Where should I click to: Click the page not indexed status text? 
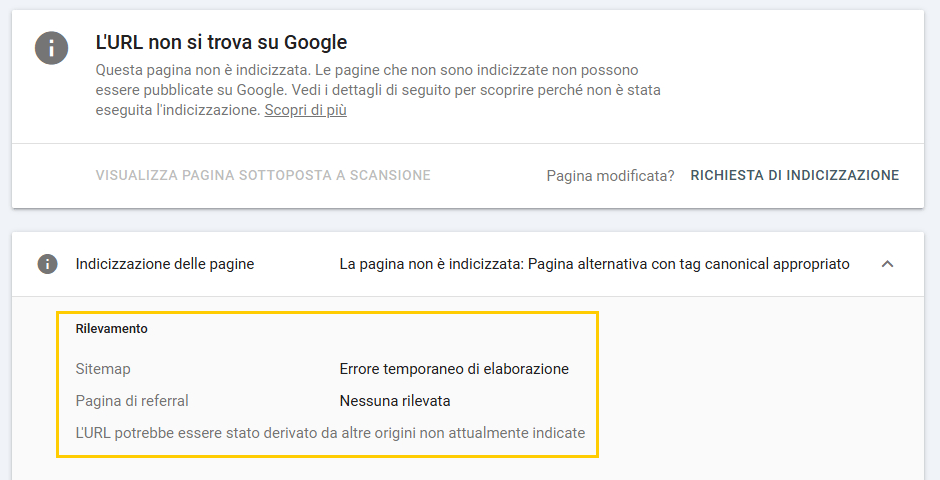(594, 264)
